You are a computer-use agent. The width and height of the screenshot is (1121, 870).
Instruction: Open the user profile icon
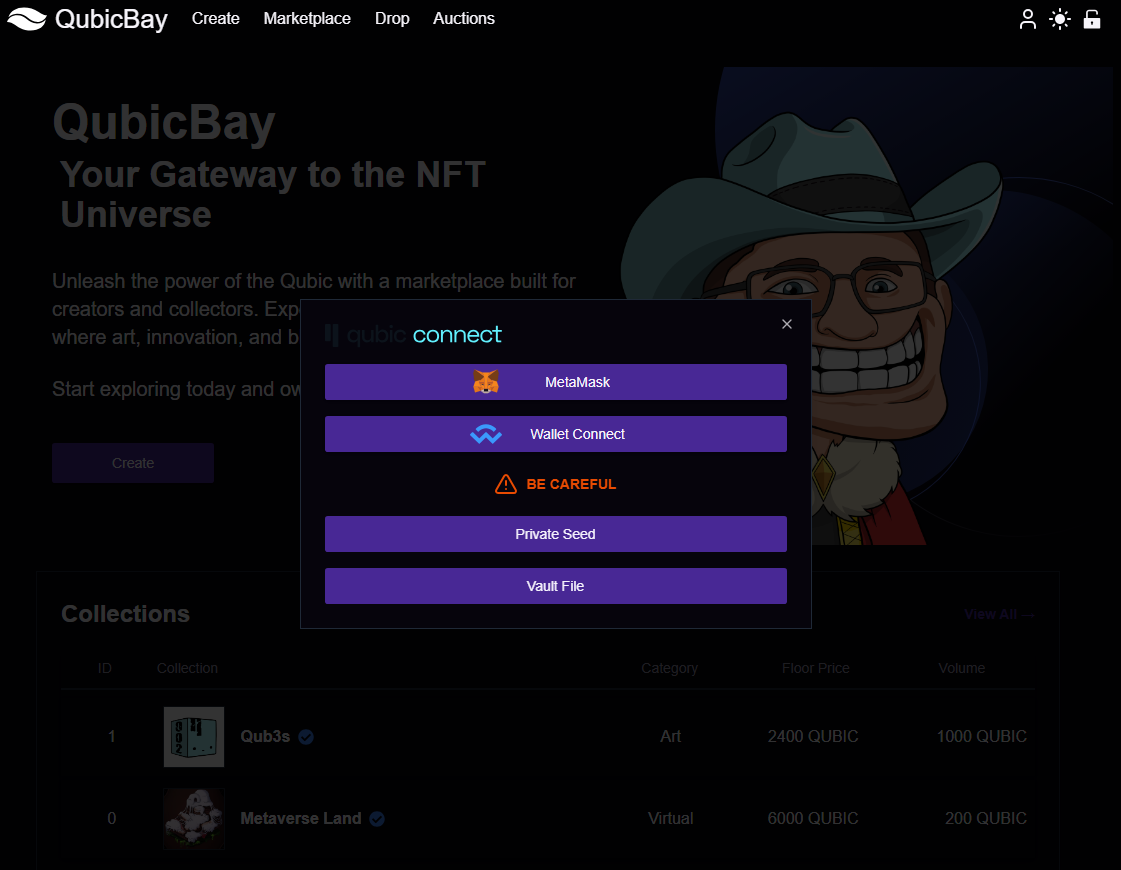[1028, 19]
